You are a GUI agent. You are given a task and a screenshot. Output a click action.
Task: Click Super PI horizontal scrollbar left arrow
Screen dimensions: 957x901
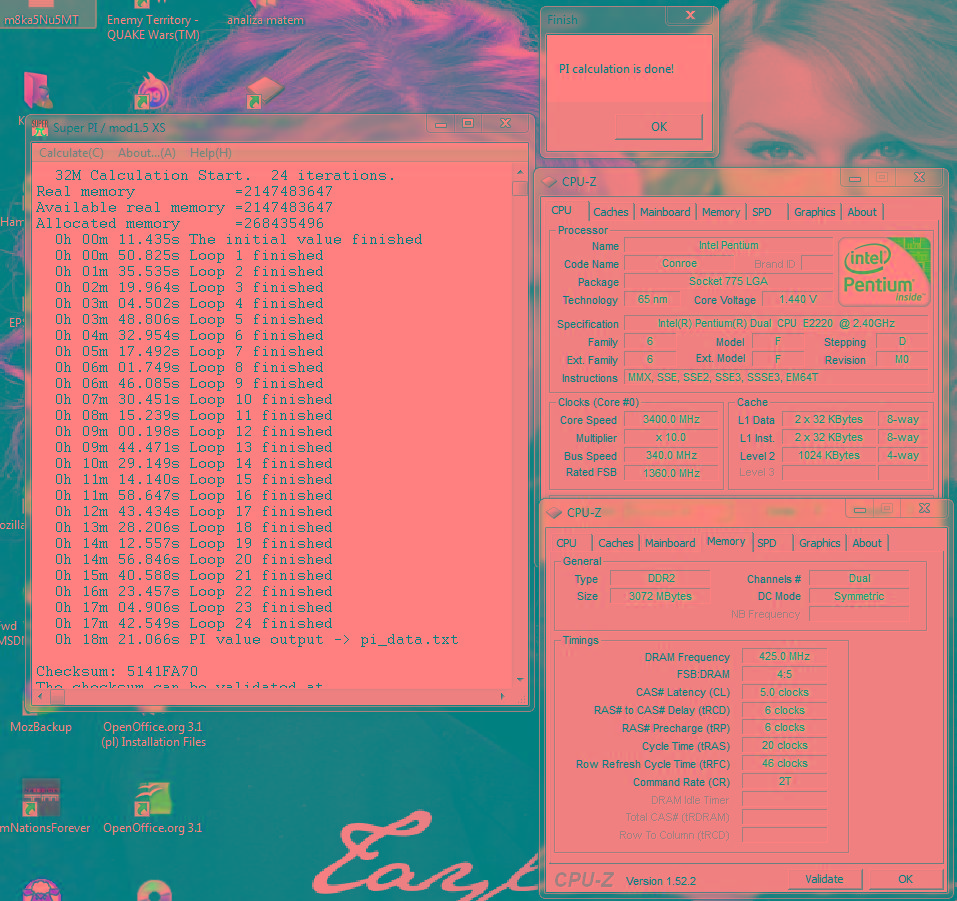(41, 696)
